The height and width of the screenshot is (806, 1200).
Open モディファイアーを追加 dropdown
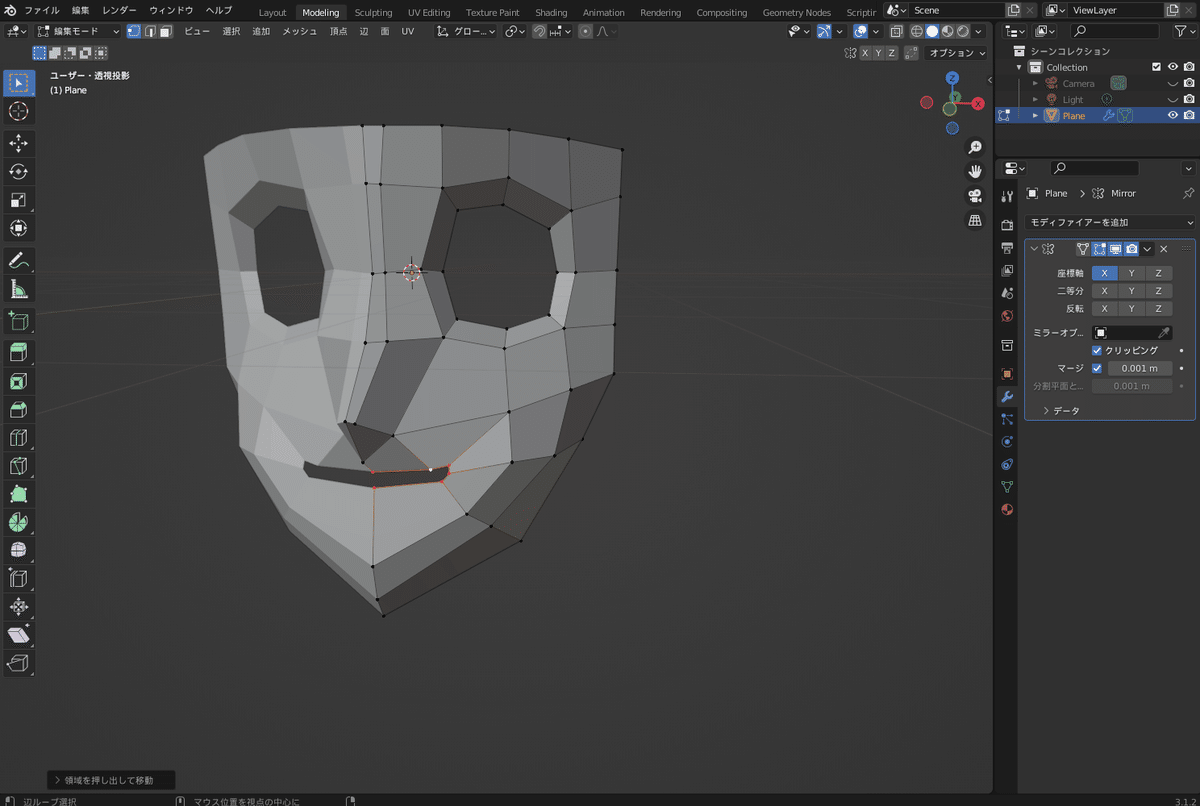1110,222
